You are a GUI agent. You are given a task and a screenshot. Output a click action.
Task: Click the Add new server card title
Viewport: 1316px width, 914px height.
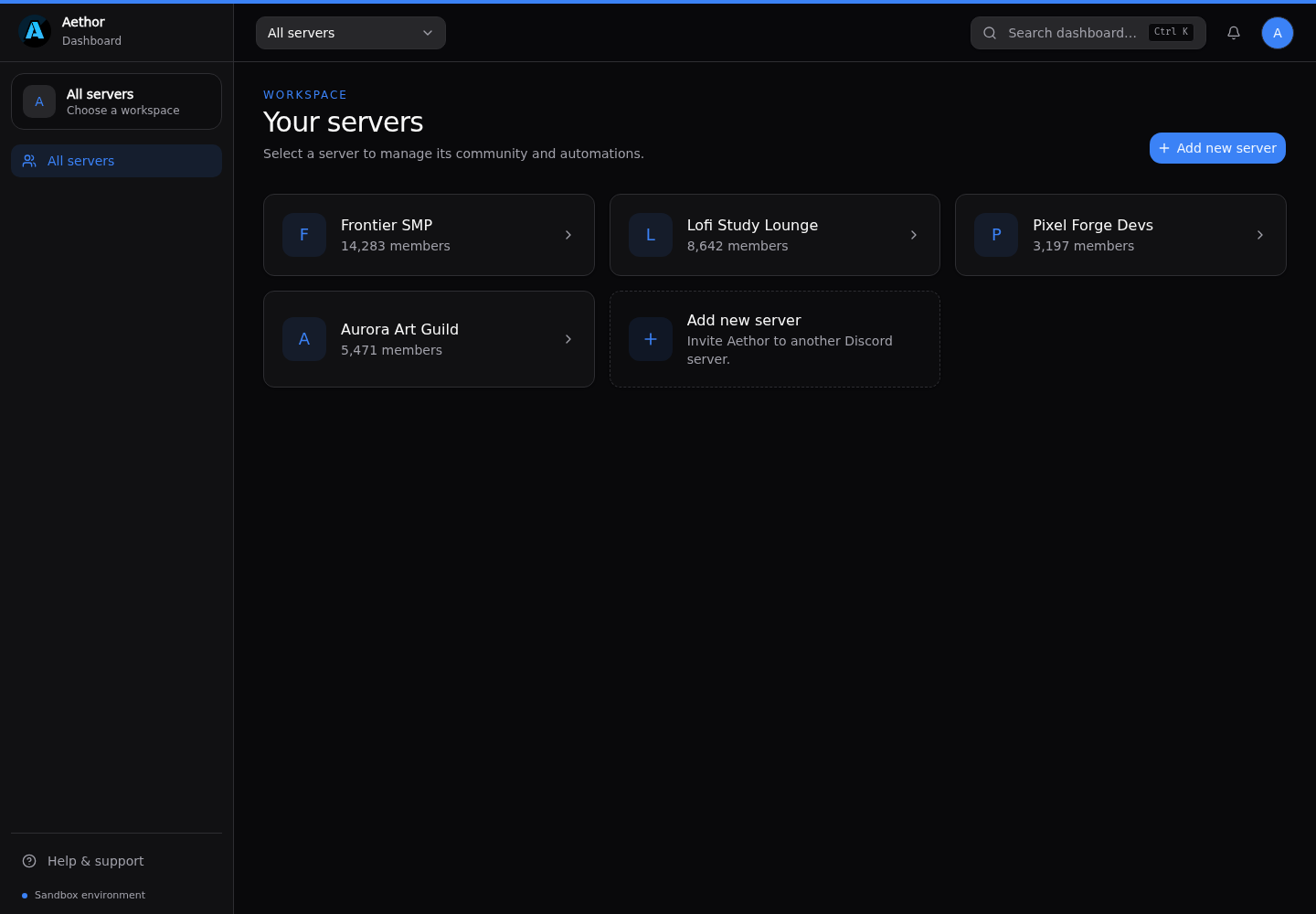coord(744,320)
